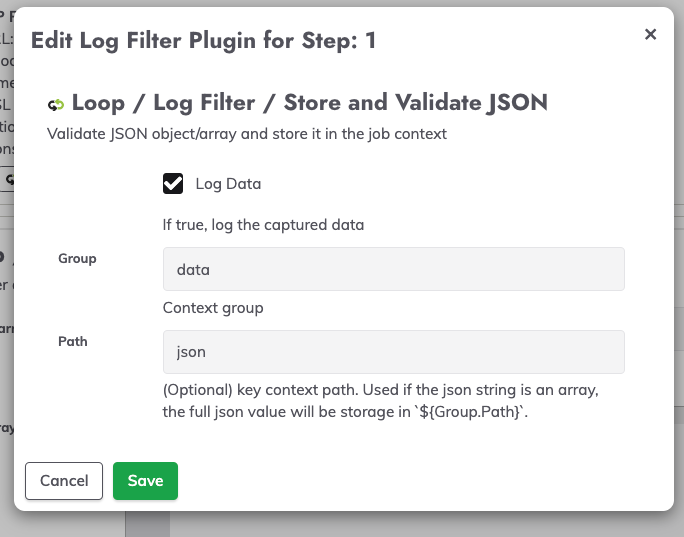This screenshot has height=537, width=684.
Task: Click the Group field label
Action: click(x=77, y=258)
